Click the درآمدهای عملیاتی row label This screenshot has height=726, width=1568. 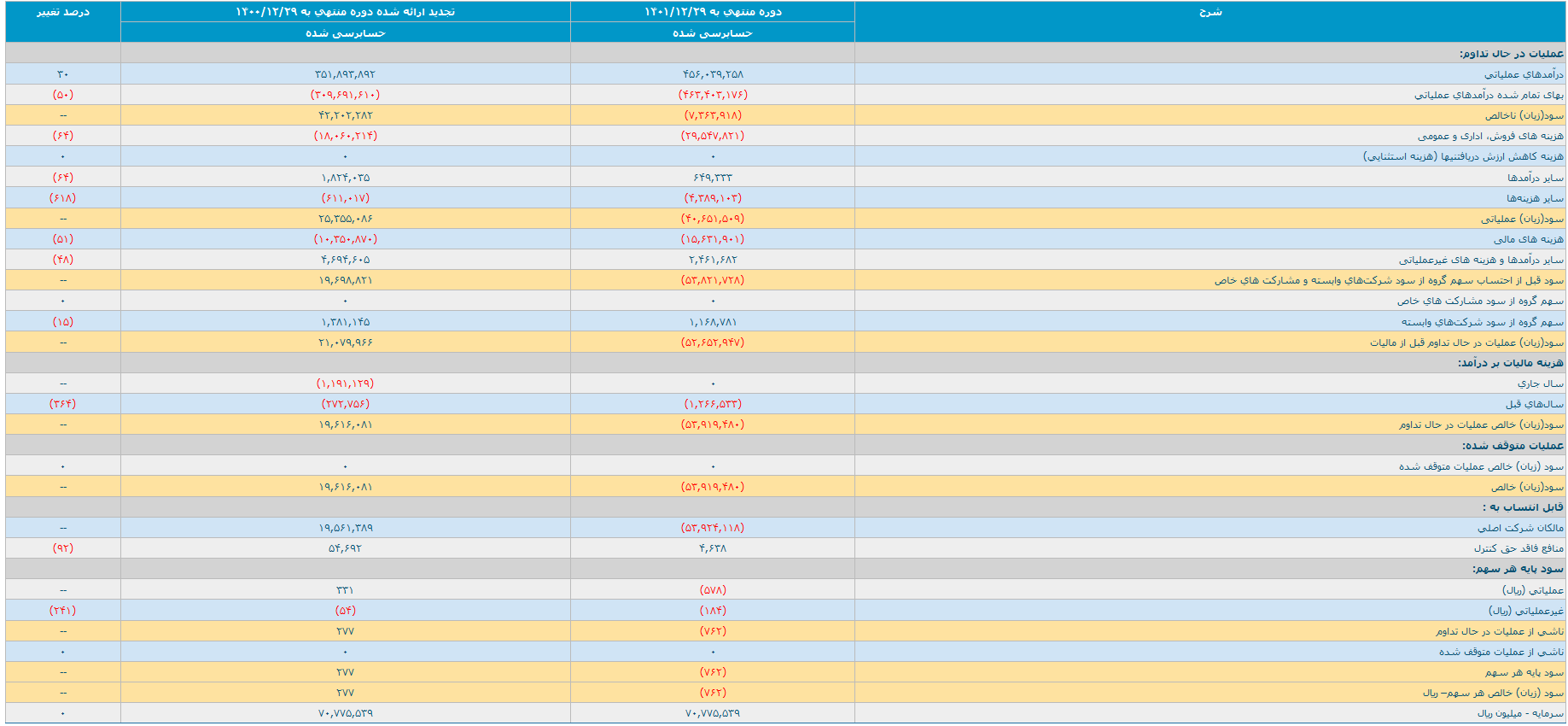pos(1524,74)
